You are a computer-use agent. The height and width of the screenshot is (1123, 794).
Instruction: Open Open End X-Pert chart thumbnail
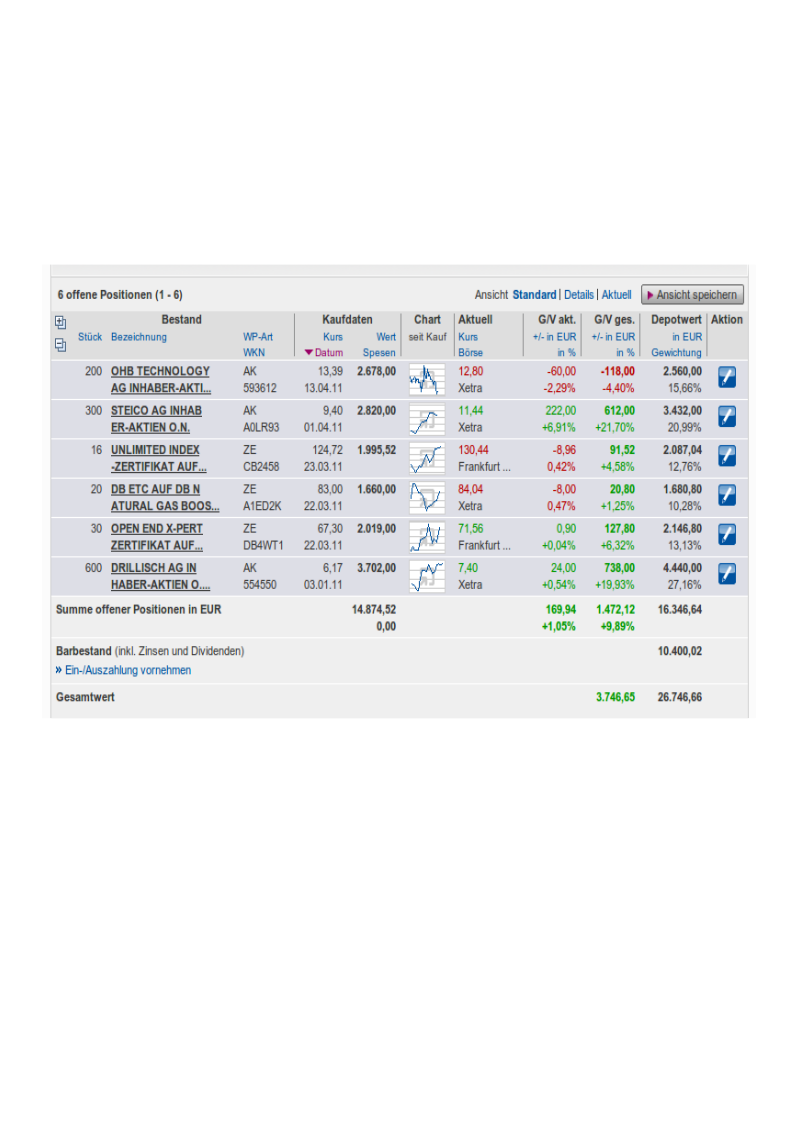coord(427,537)
